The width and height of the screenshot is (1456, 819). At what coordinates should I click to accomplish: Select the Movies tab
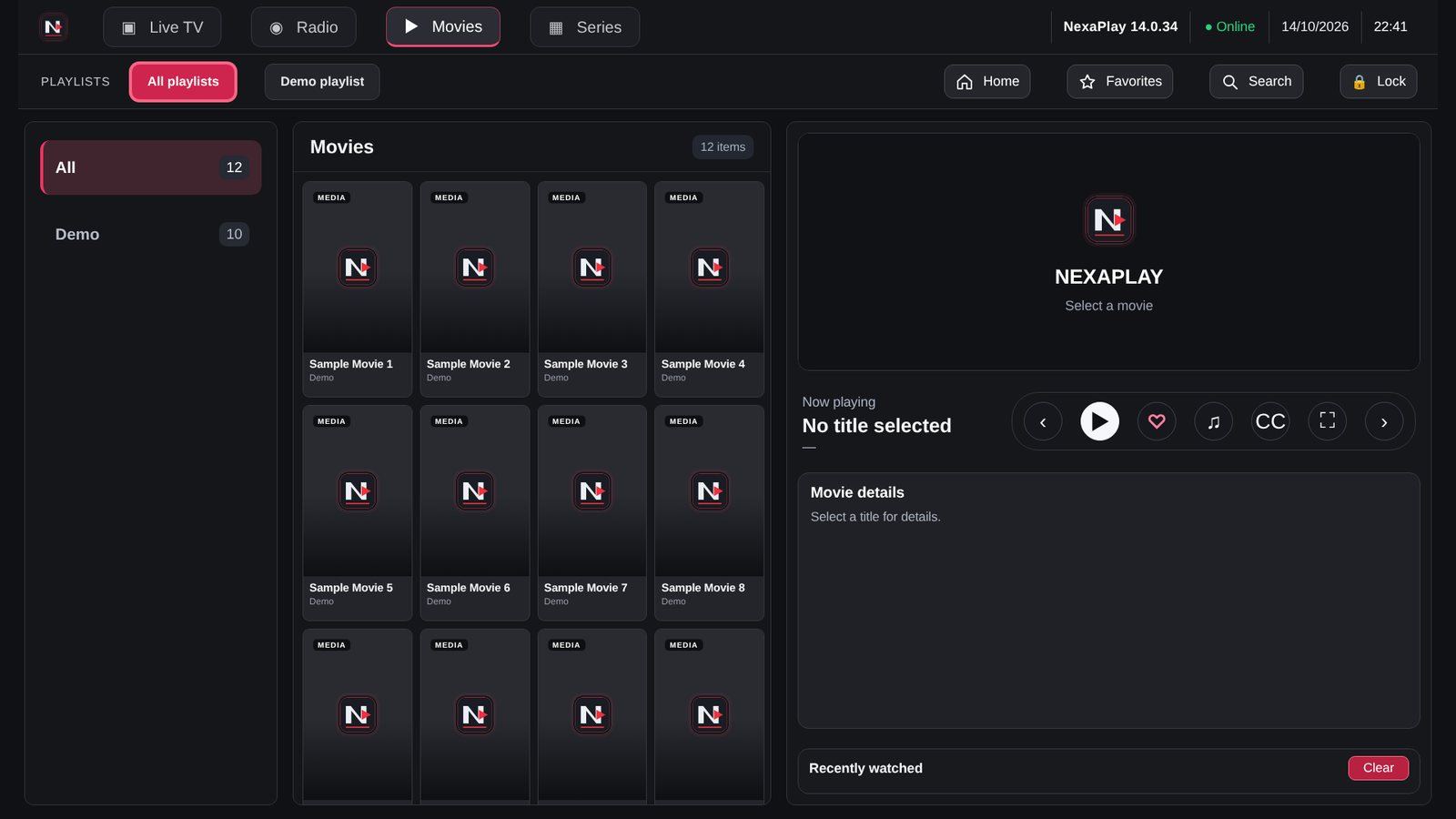click(443, 27)
